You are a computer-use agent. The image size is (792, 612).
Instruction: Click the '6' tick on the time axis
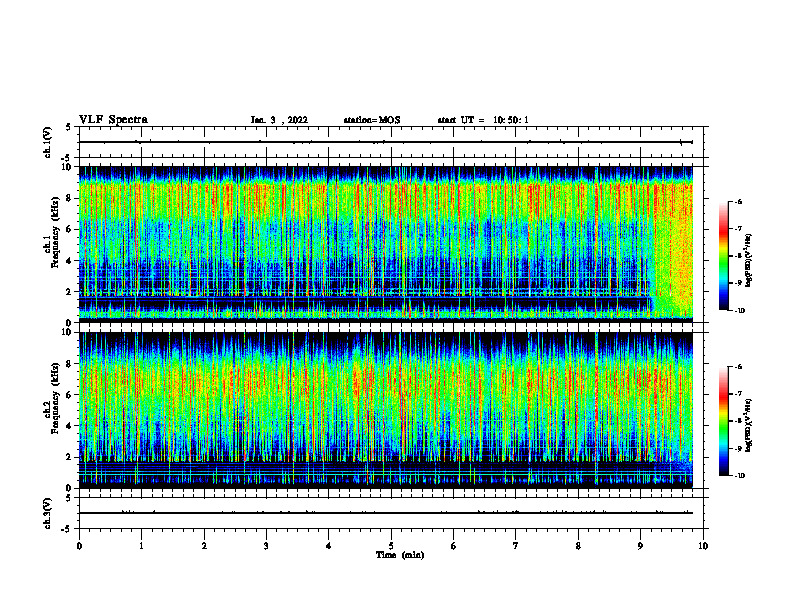(x=454, y=546)
